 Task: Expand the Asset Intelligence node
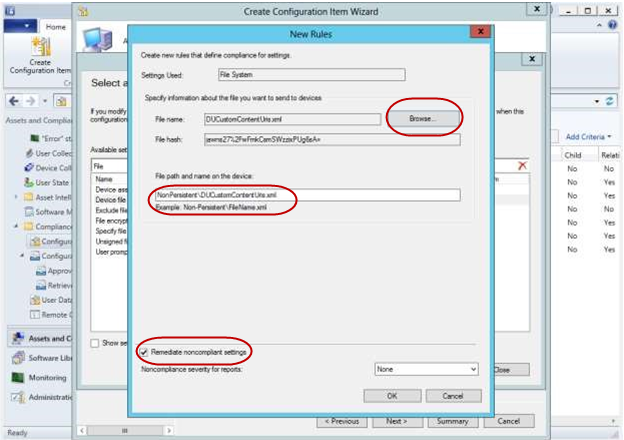click(x=16, y=197)
